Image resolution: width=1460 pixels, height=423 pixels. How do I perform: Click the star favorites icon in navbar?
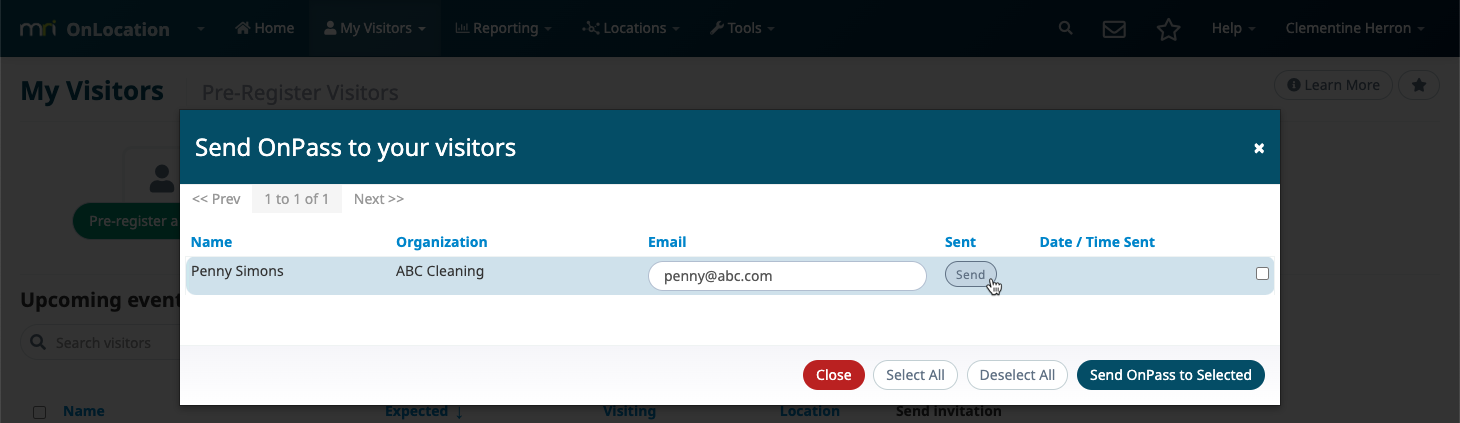tap(1168, 29)
